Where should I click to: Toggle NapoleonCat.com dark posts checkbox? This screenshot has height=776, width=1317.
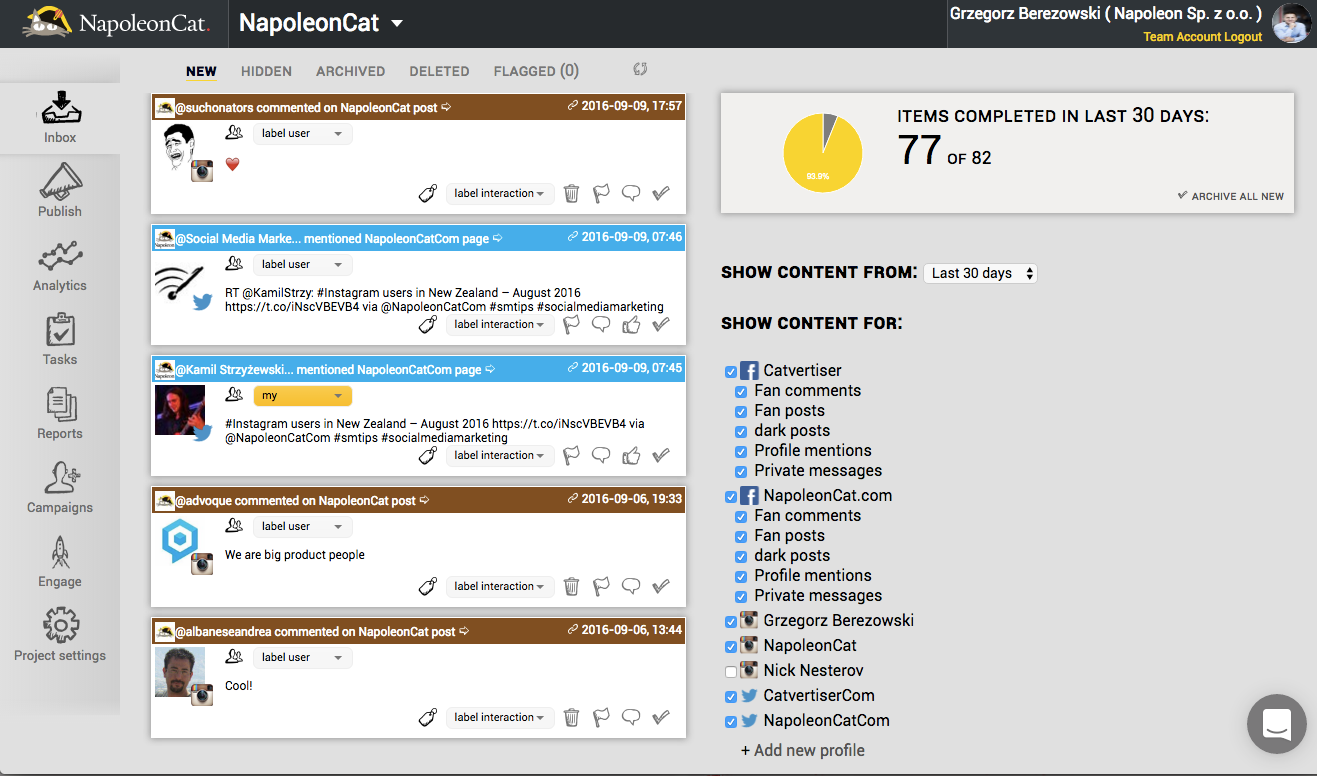[x=741, y=557]
